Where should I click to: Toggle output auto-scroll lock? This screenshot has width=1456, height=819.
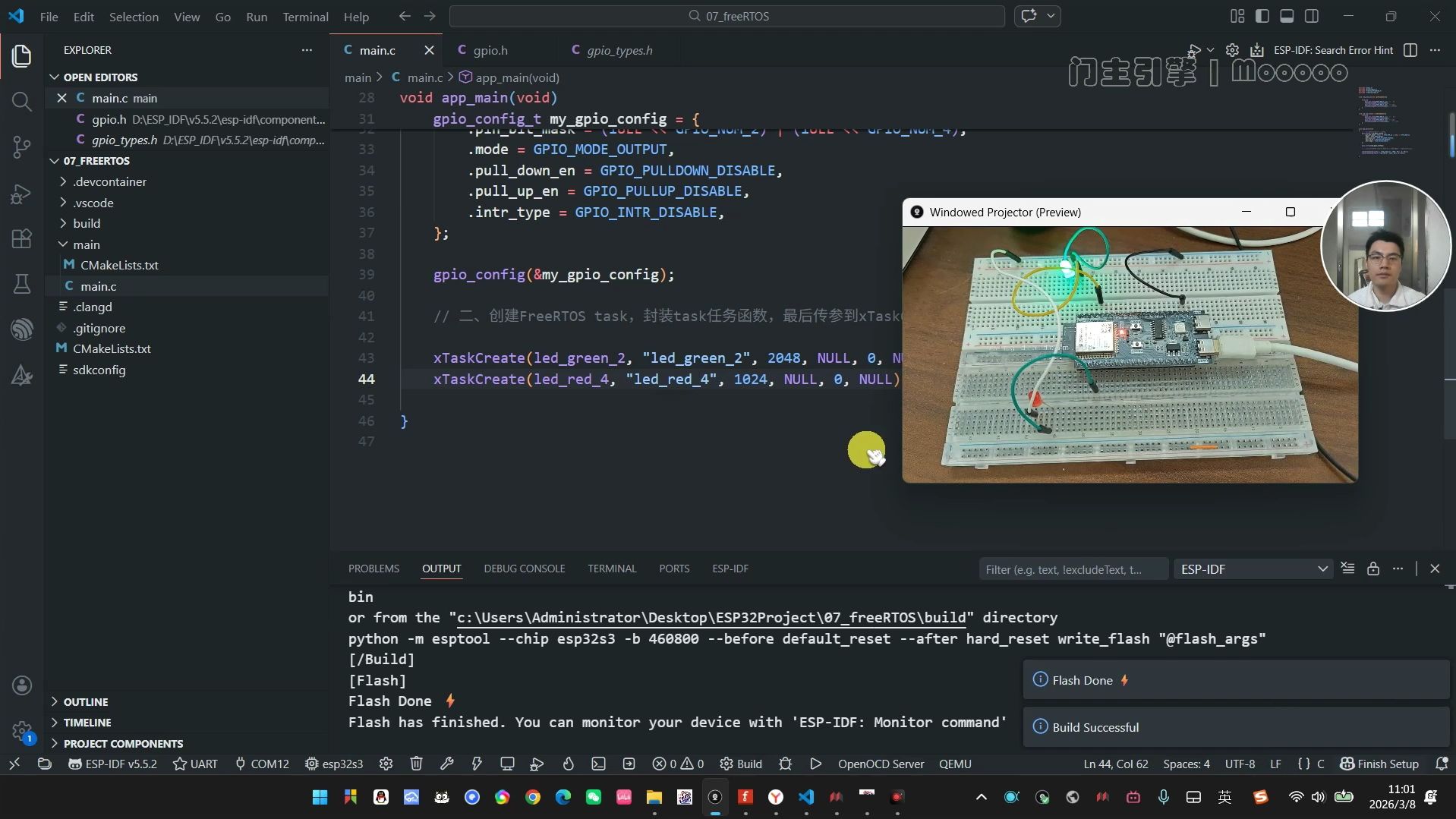(1372, 569)
